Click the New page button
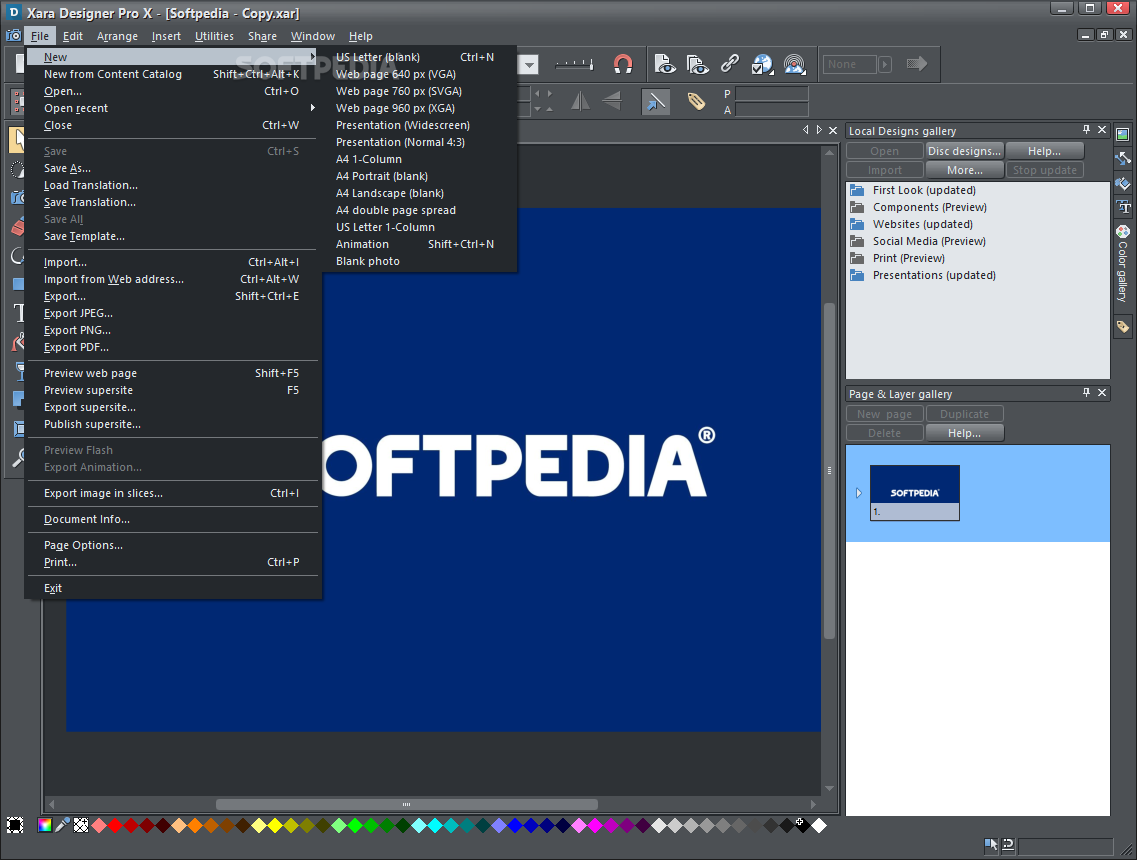The image size is (1137, 860). click(885, 414)
